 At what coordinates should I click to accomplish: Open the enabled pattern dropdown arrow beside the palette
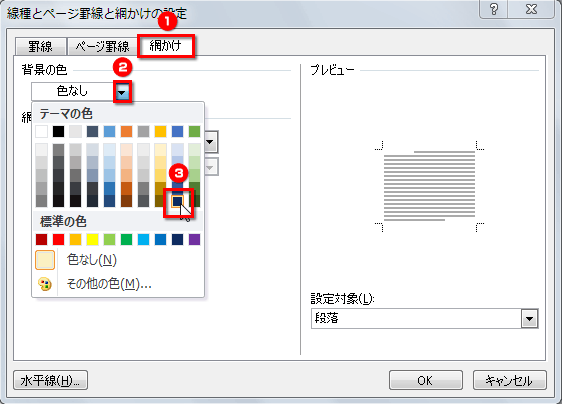(x=210, y=142)
